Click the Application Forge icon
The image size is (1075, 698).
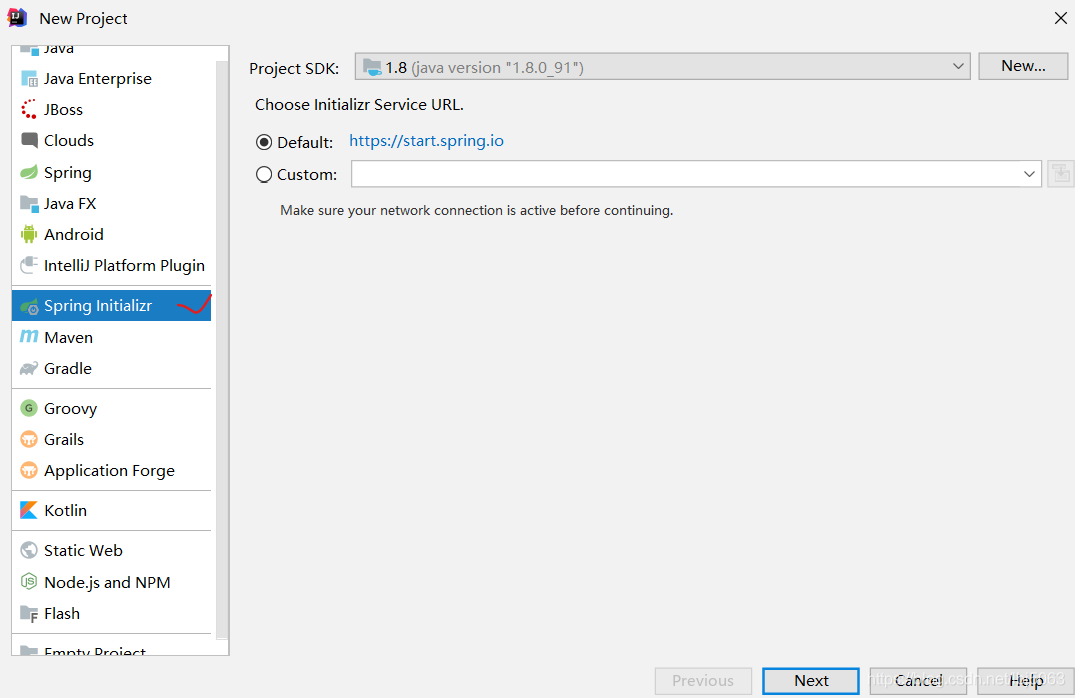29,470
